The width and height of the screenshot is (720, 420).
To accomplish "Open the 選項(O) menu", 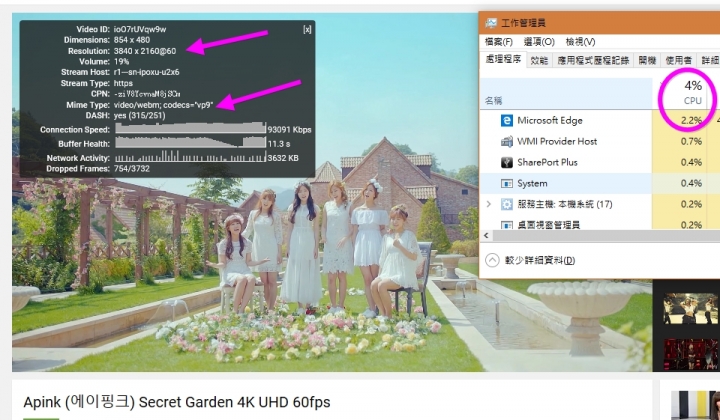I will click(x=539, y=42).
